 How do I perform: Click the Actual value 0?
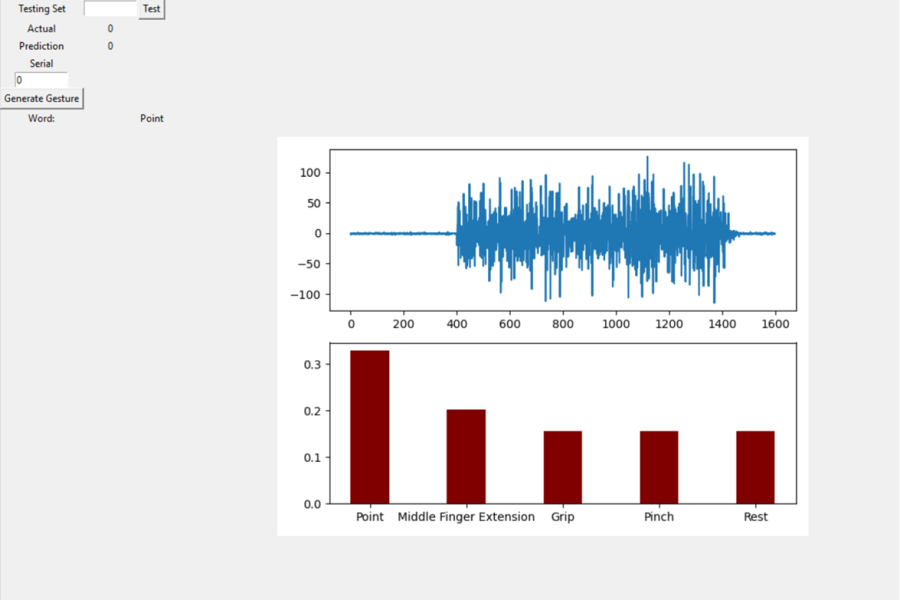[x=110, y=29]
